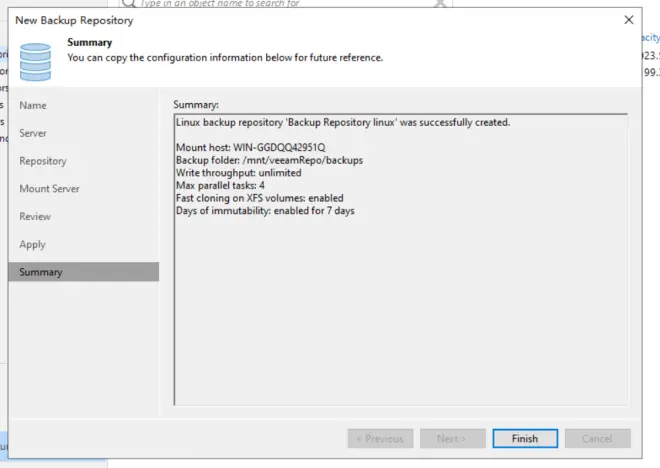Select the Apply wizard step
The image size is (660, 468).
[32, 245]
